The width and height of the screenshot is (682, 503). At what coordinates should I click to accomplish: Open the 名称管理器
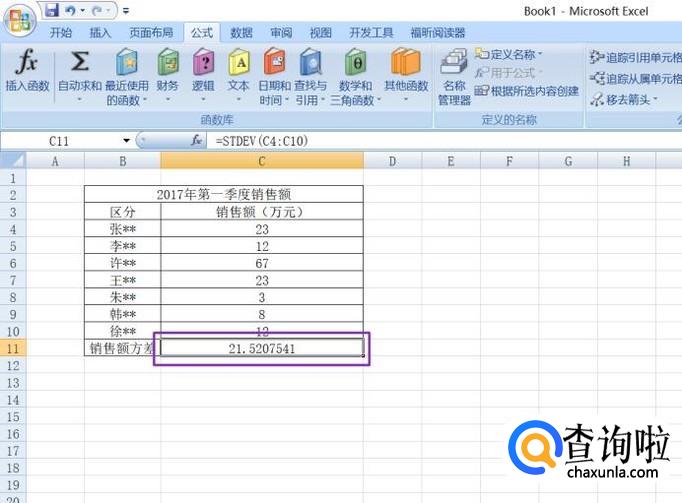pyautogui.click(x=454, y=77)
